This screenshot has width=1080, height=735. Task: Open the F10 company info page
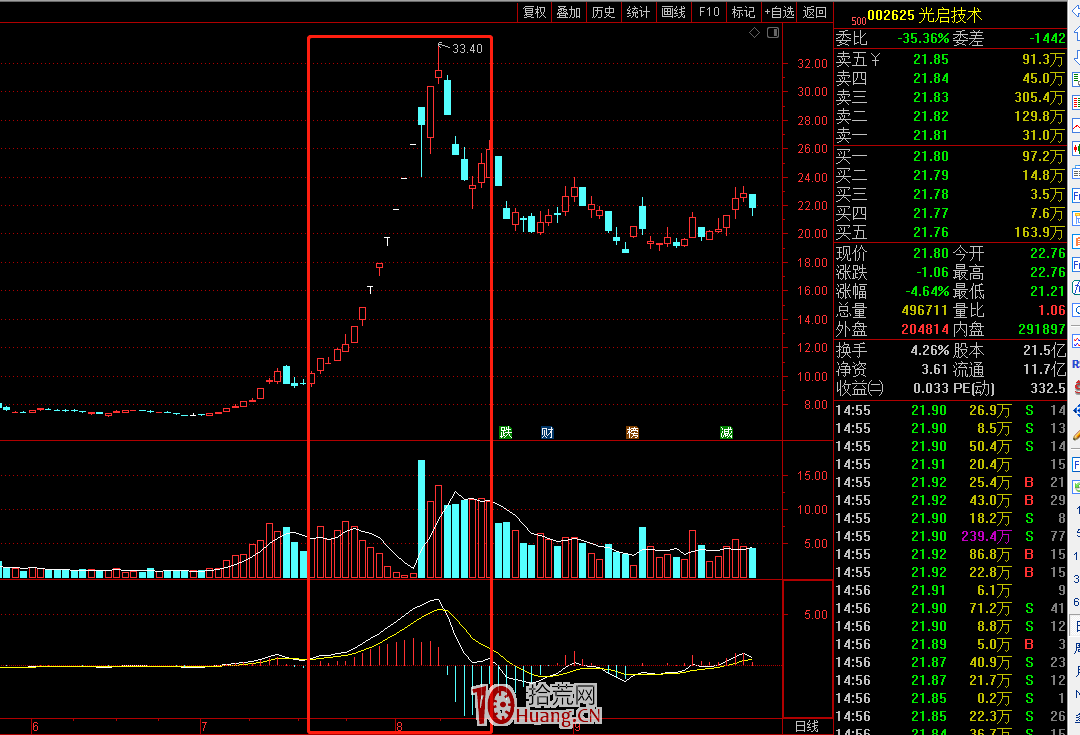709,12
